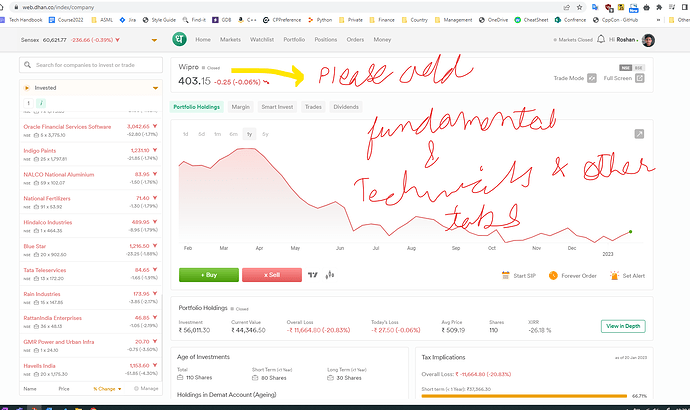Viewport: 690px width, 410px height.
Task: Expand the Sensex index dropdown
Action: (154, 40)
